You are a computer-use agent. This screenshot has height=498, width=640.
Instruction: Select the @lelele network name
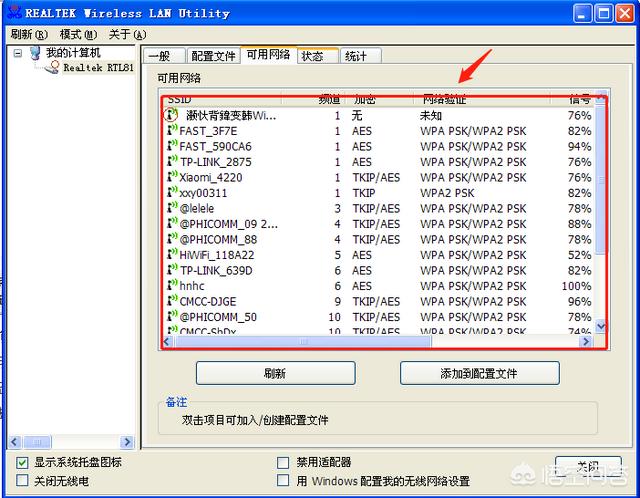(197, 209)
